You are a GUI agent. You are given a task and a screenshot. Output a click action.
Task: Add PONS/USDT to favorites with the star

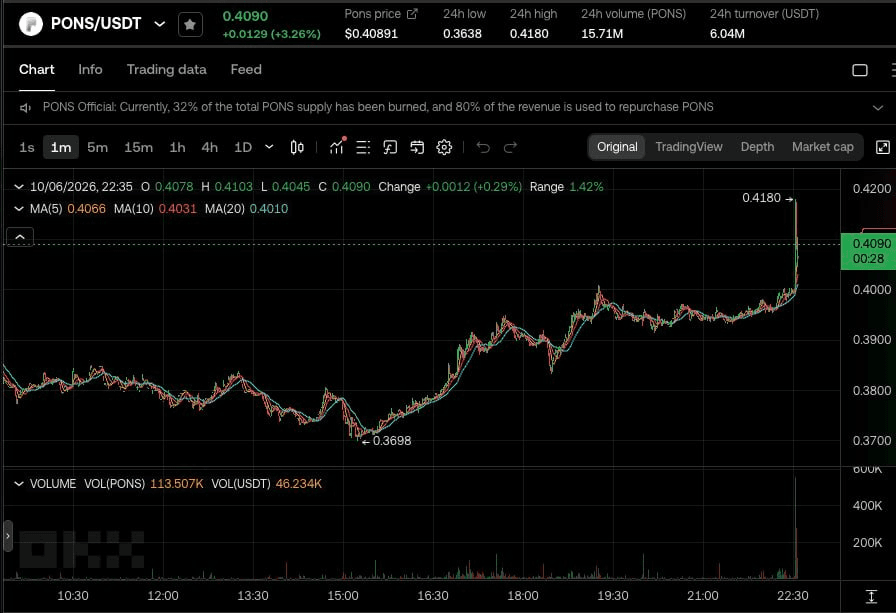tap(190, 25)
